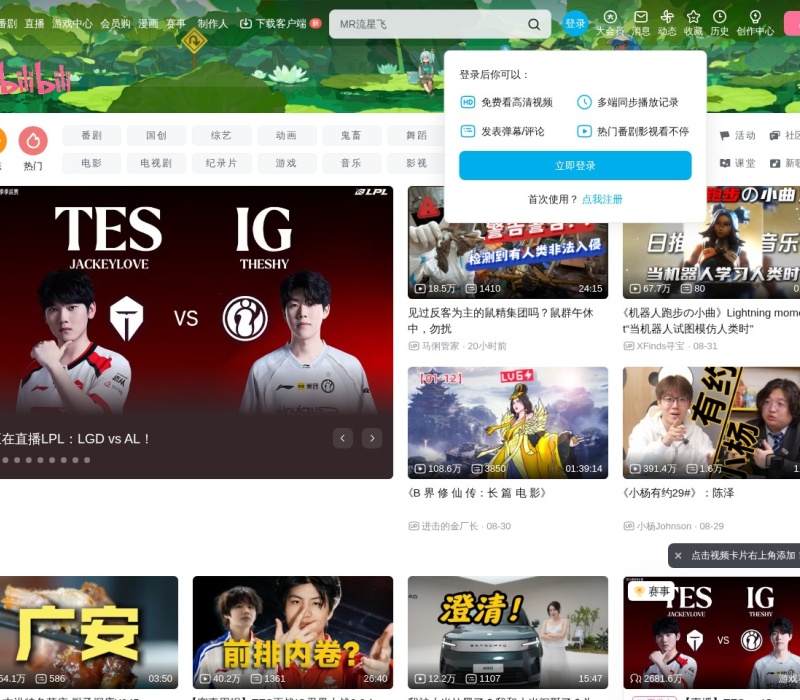Select the 游戏 category button
800x700 pixels.
(286, 163)
